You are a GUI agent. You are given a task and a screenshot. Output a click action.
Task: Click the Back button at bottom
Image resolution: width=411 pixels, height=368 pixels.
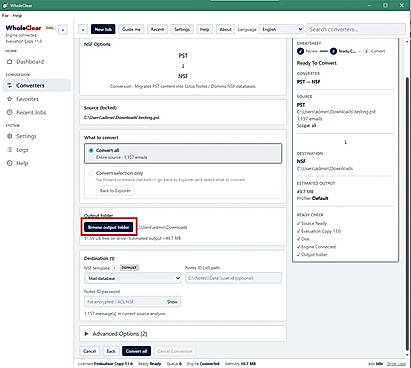point(111,351)
